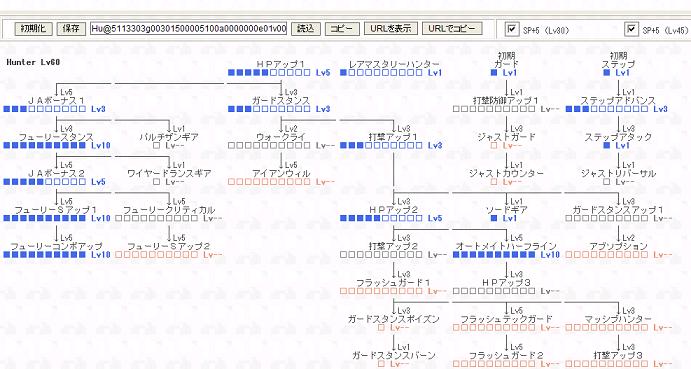The image size is (691, 369).
Task: Click the コピー copy button
Action: coord(342,29)
